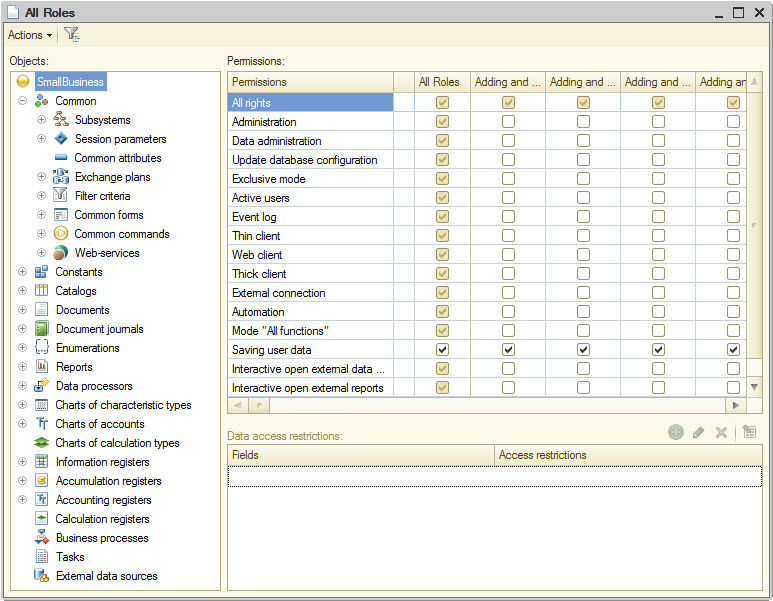773x601 pixels.
Task: Expand the Documents node
Action: click(22, 310)
